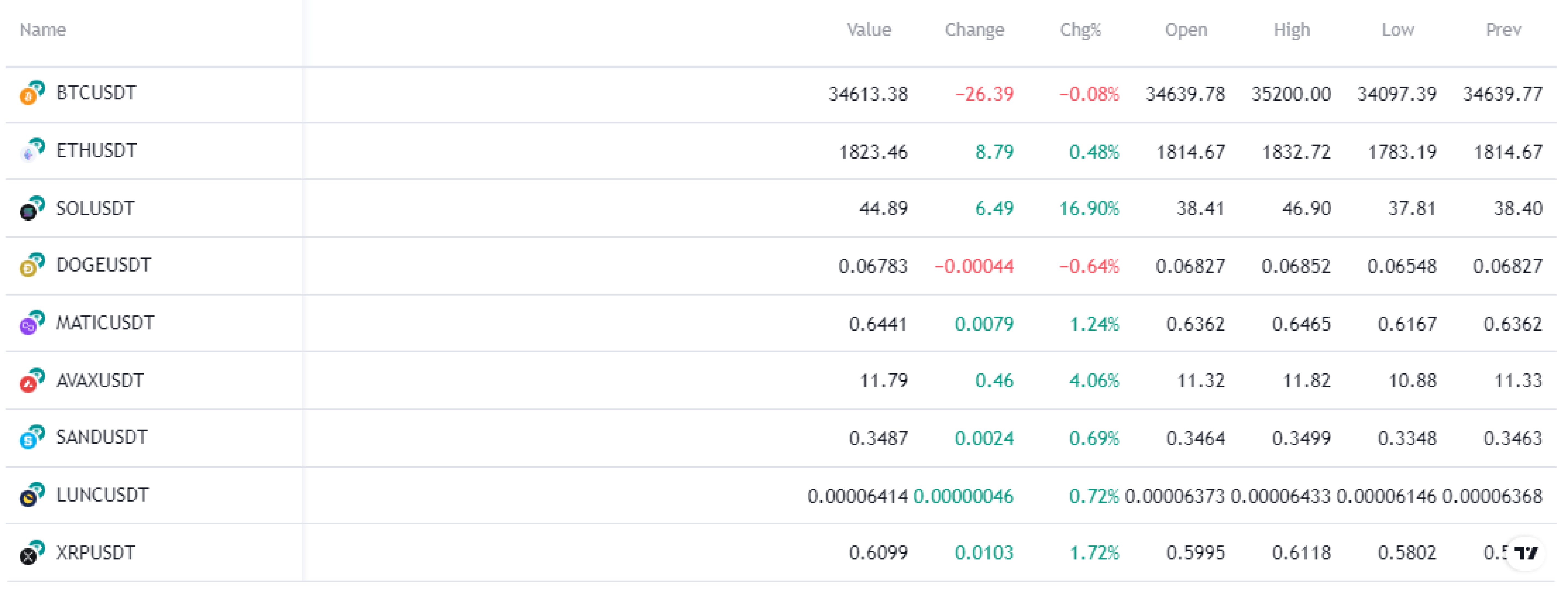This screenshot has height=601, width=1568.
Task: Sort by the Chg% column header
Action: tap(1080, 29)
